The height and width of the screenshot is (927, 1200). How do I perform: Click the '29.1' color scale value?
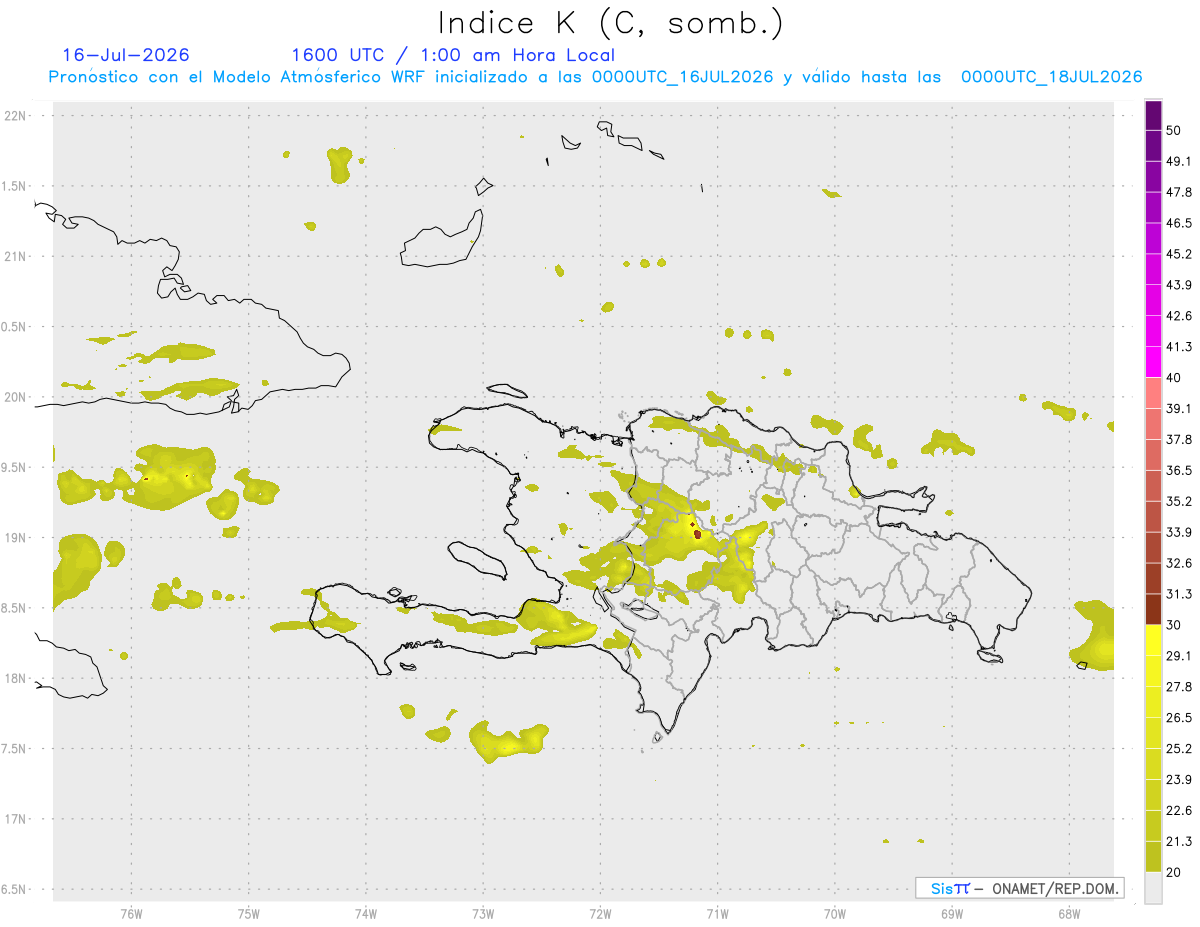coord(1178,656)
